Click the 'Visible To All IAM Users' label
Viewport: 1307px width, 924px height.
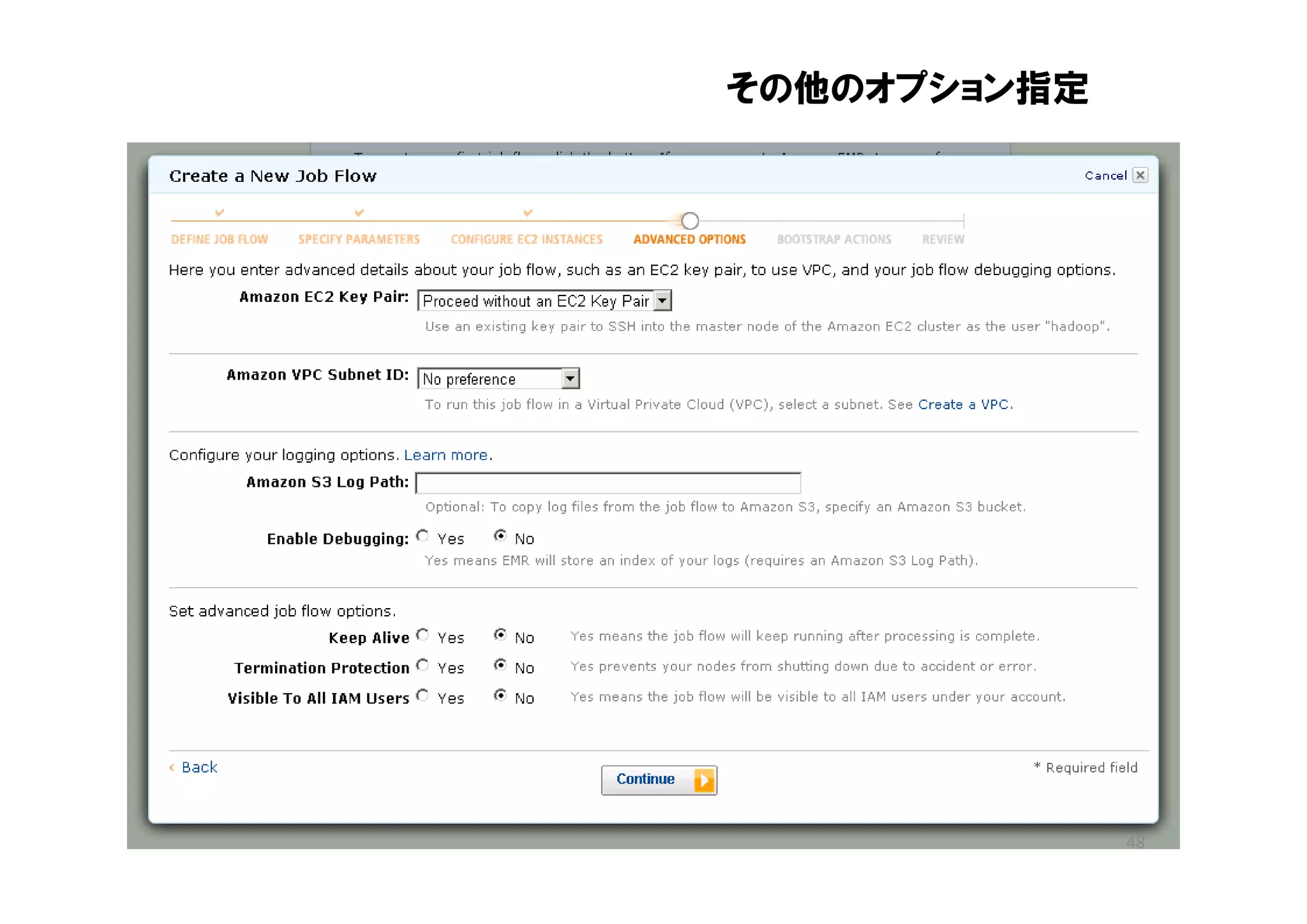tap(318, 699)
